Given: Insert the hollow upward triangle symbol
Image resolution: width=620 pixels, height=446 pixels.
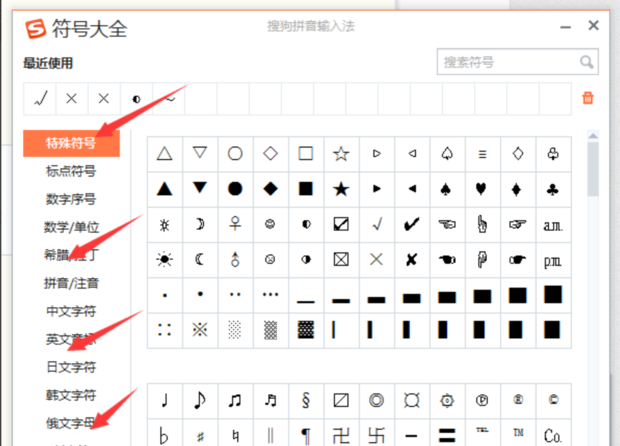Looking at the screenshot, I should [x=164, y=153].
